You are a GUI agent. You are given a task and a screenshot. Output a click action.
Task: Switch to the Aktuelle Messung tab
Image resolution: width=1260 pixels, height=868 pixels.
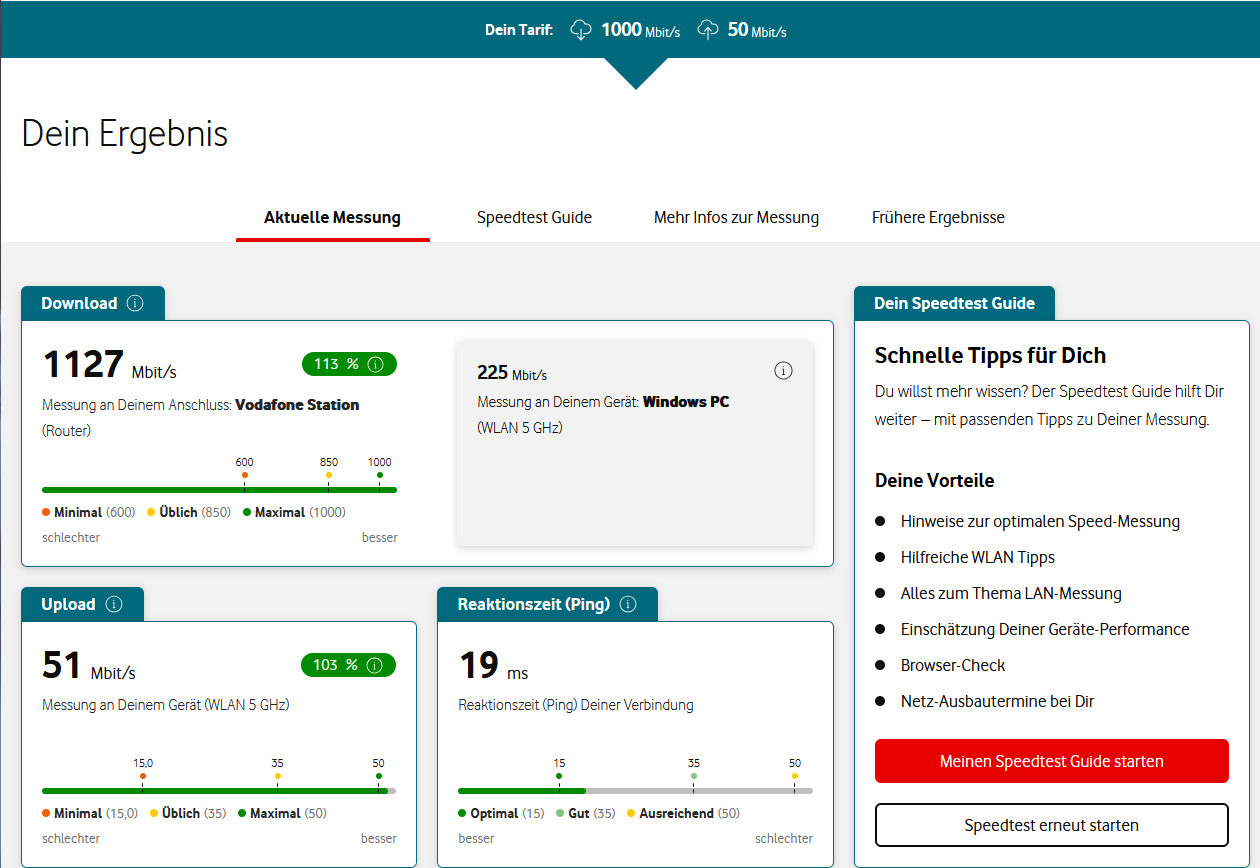(x=332, y=217)
